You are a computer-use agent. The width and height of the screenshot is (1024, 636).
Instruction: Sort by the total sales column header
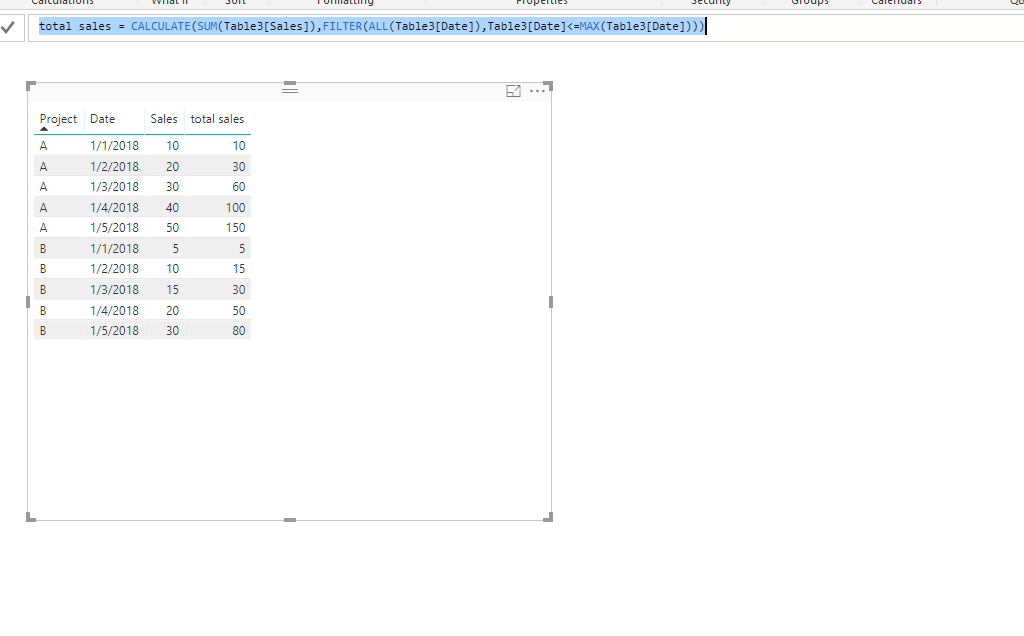click(217, 119)
